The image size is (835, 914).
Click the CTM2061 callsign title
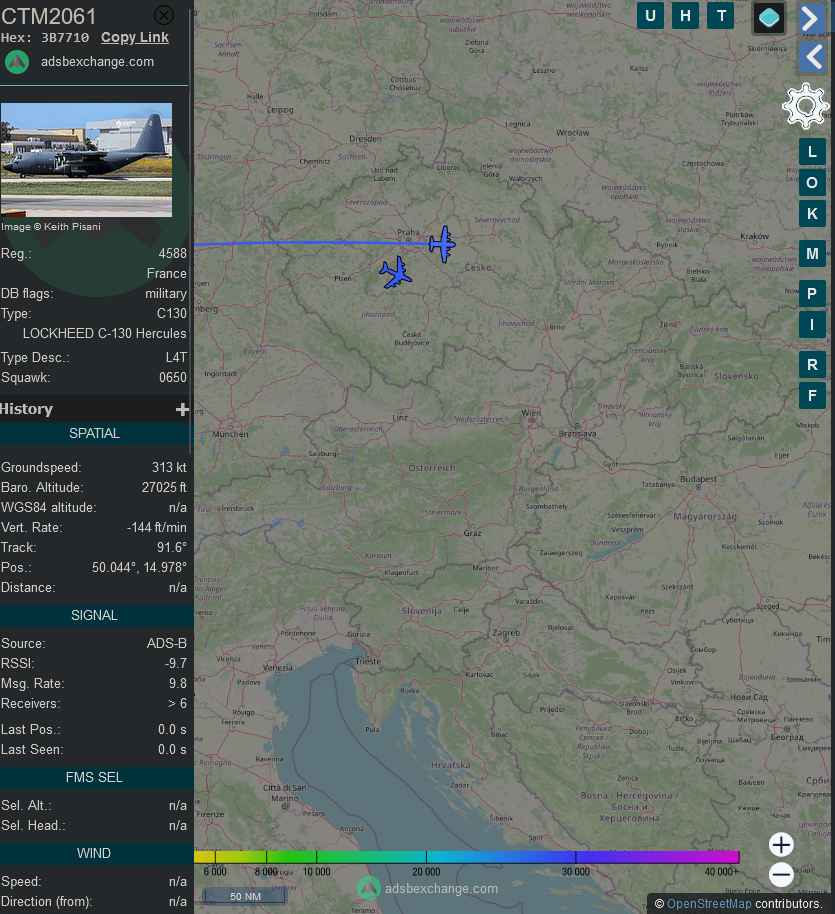(x=48, y=16)
